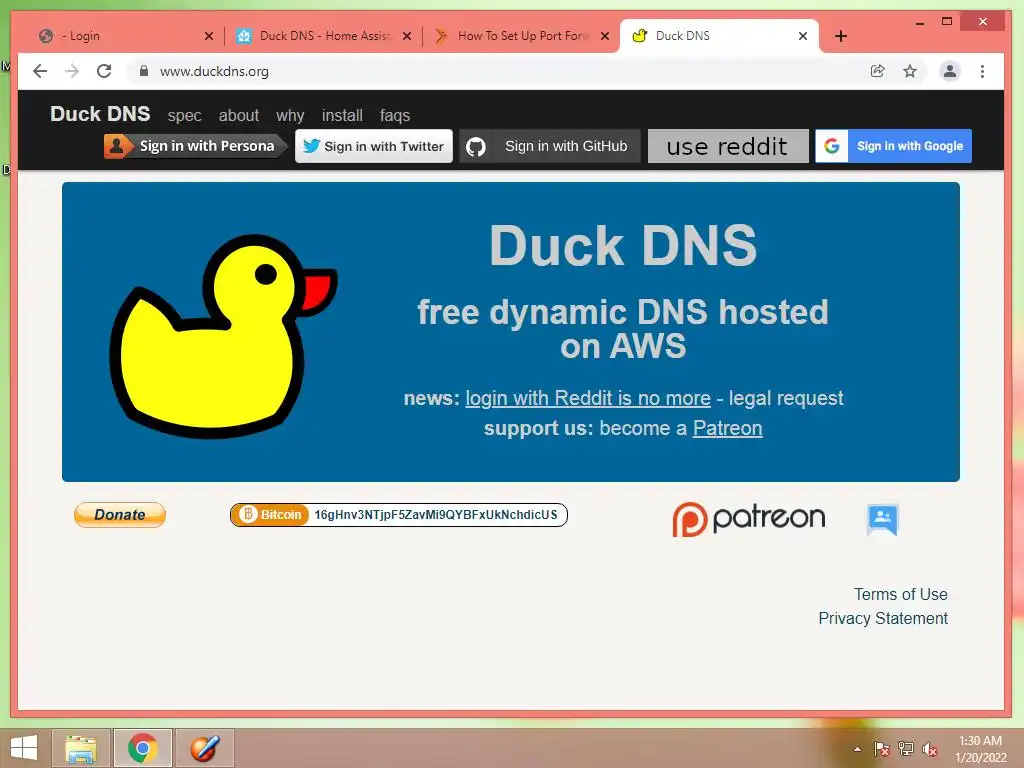Click the yellow duck logo image
This screenshot has width=1024, height=768.
click(x=223, y=336)
